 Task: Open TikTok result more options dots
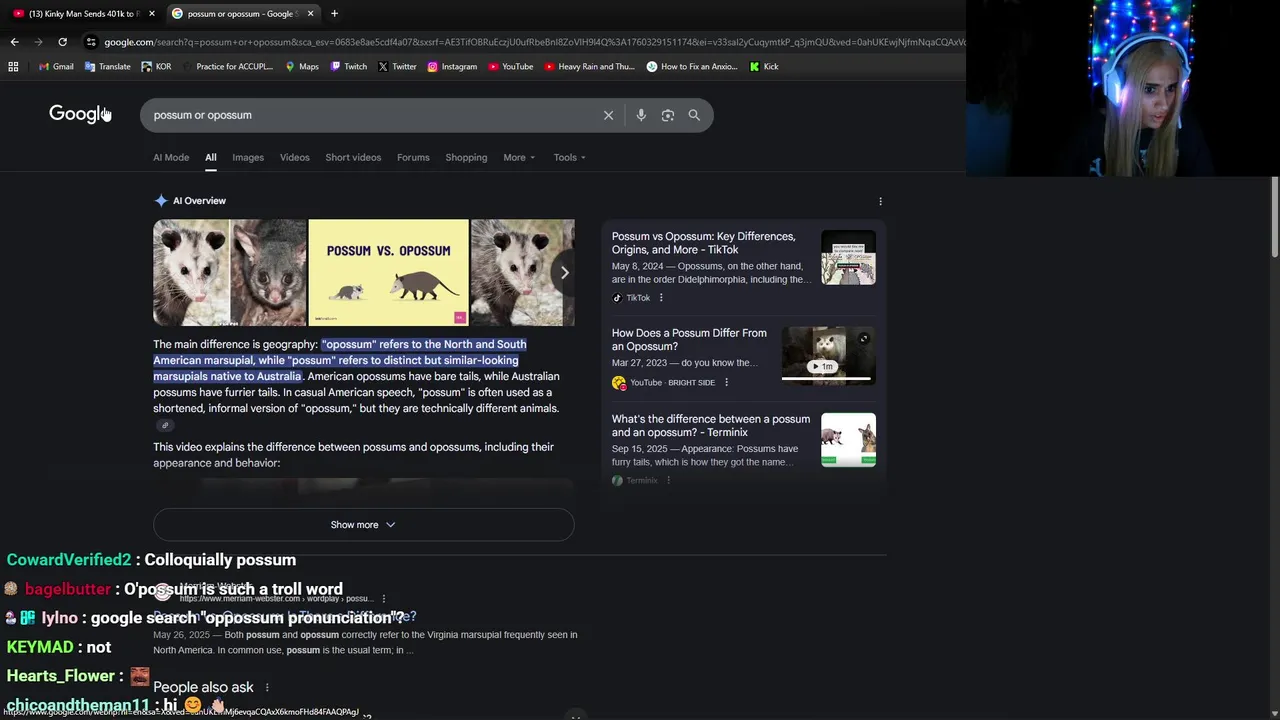661,298
